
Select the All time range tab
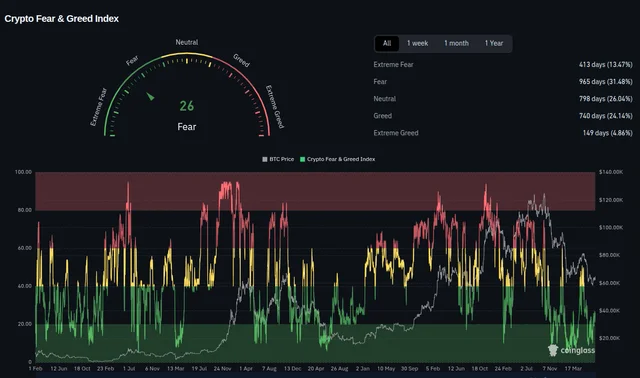(387, 43)
